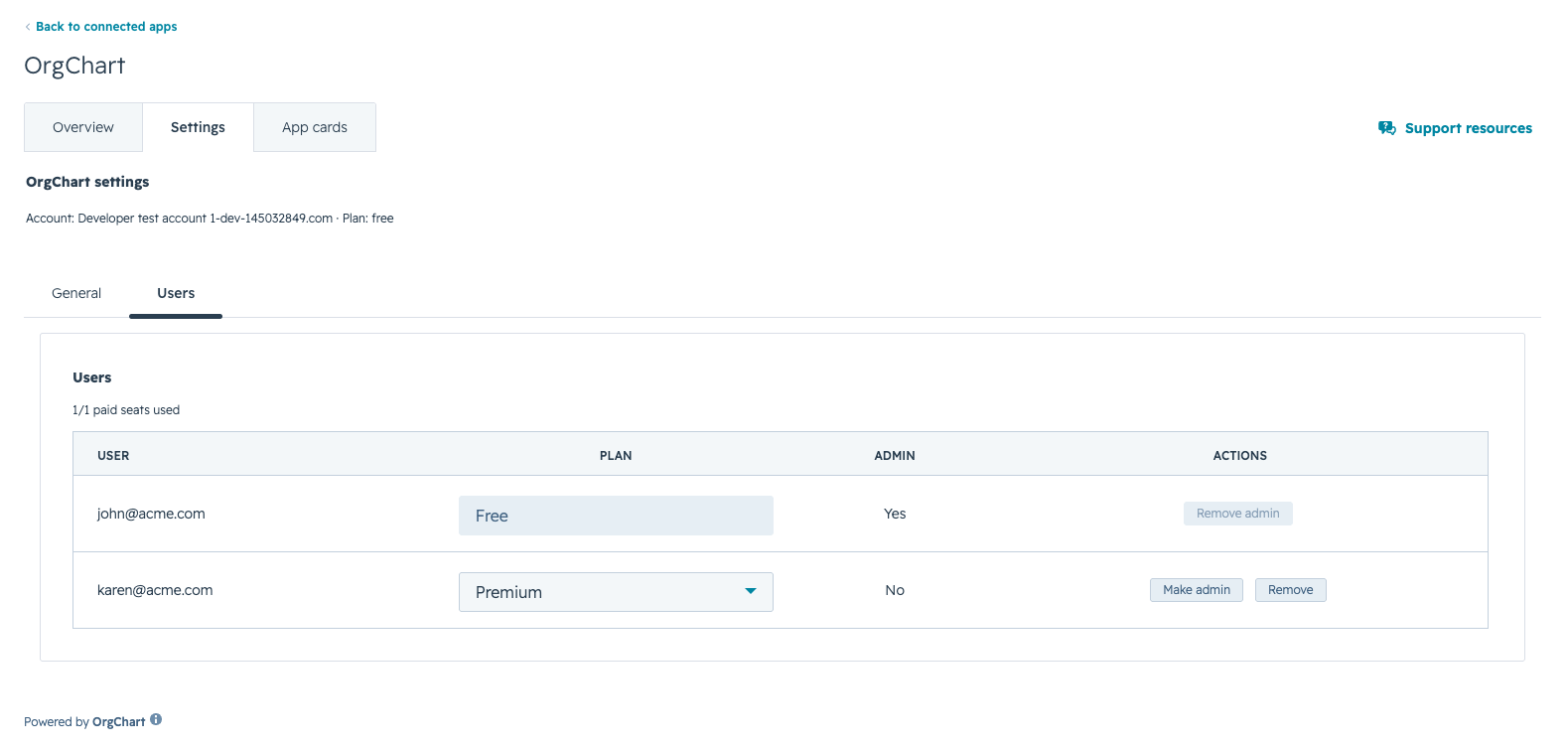
Task: Click the OrgChart settings heading
Action: 87,182
